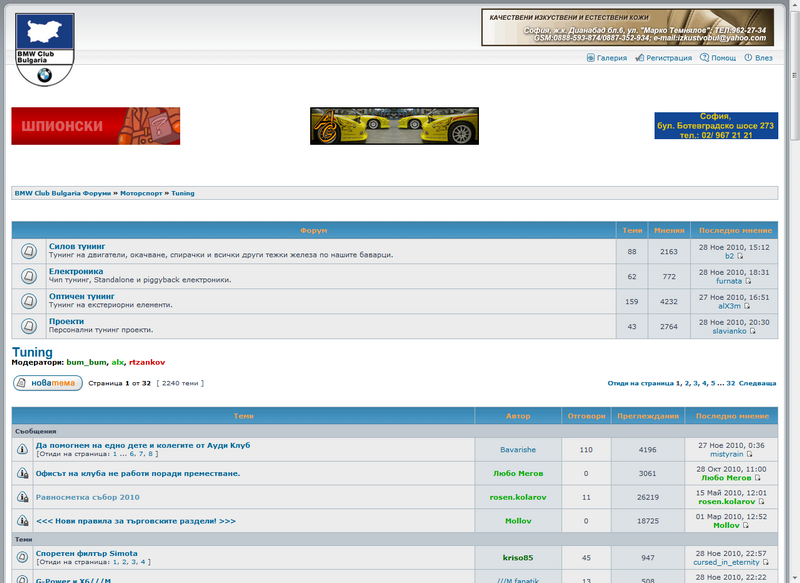The width and height of the screenshot is (800, 583).
Task: Click Следваща next page link
Action: (x=758, y=383)
